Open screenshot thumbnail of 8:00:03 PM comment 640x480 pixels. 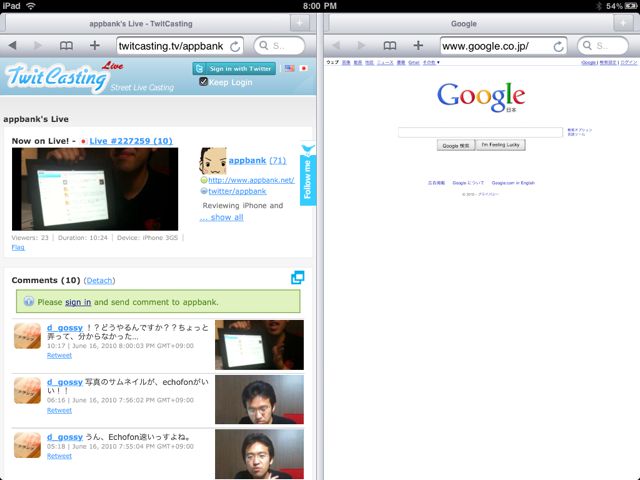click(259, 345)
